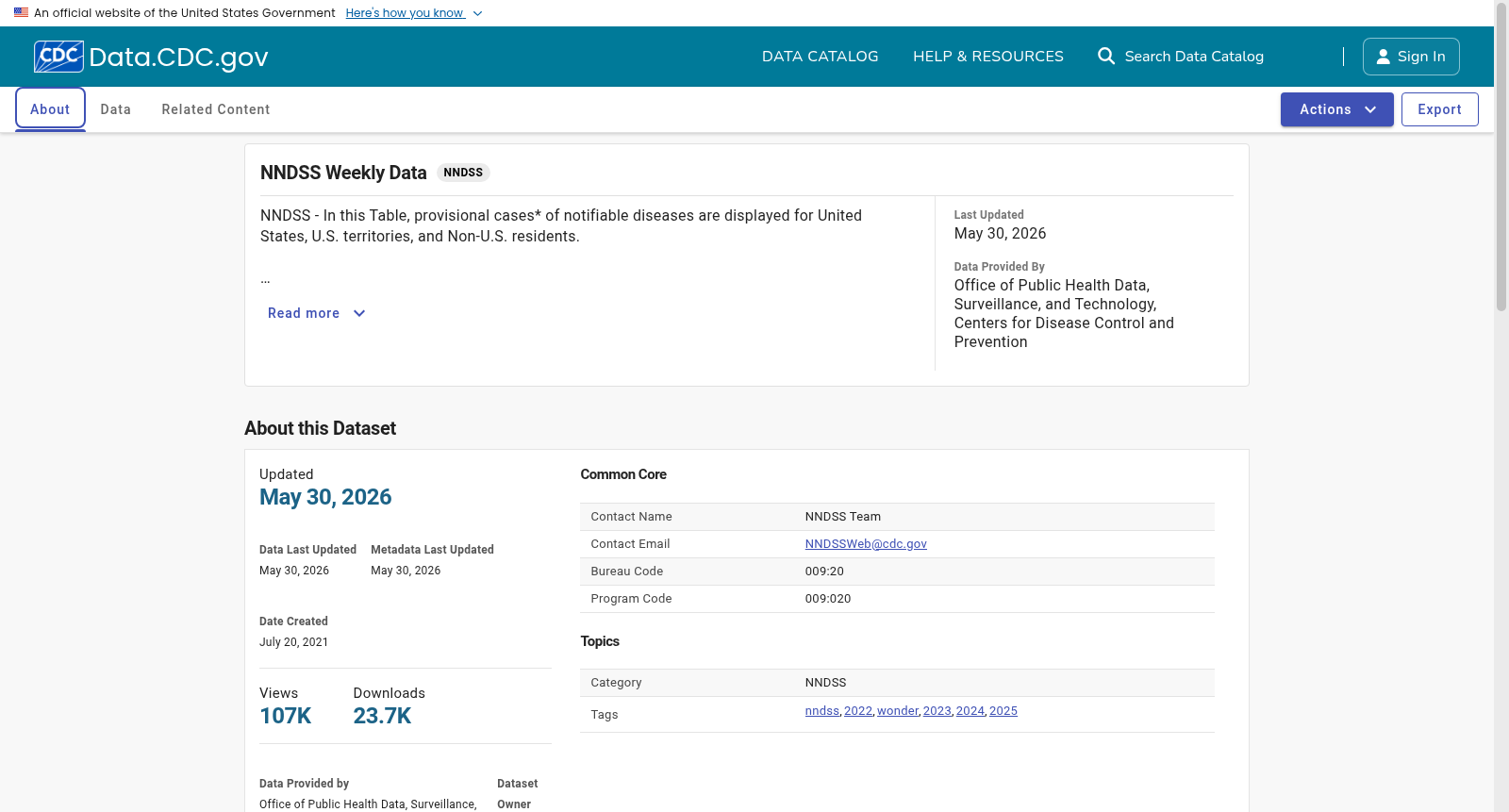Click the page vertical scrollbar
This screenshot has height=812, width=1509.
point(1501,156)
